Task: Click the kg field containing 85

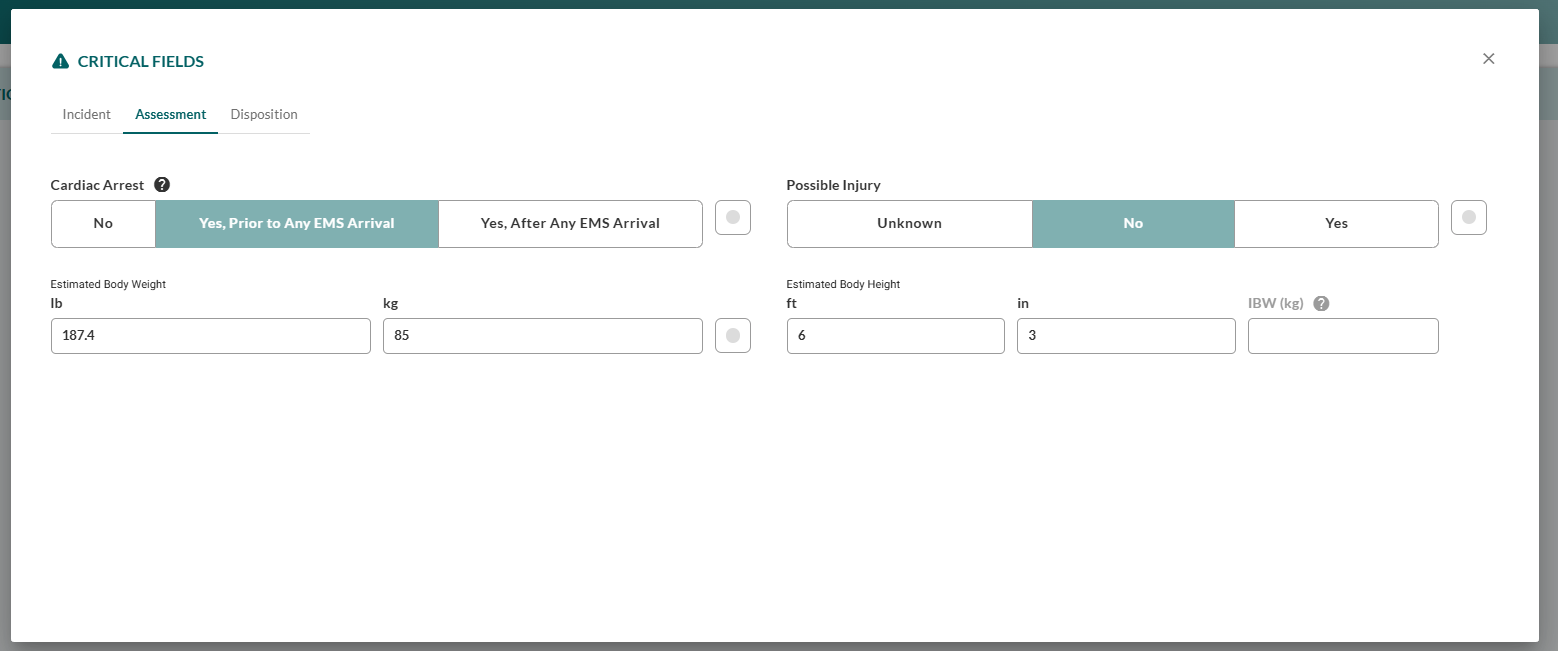Action: click(542, 336)
